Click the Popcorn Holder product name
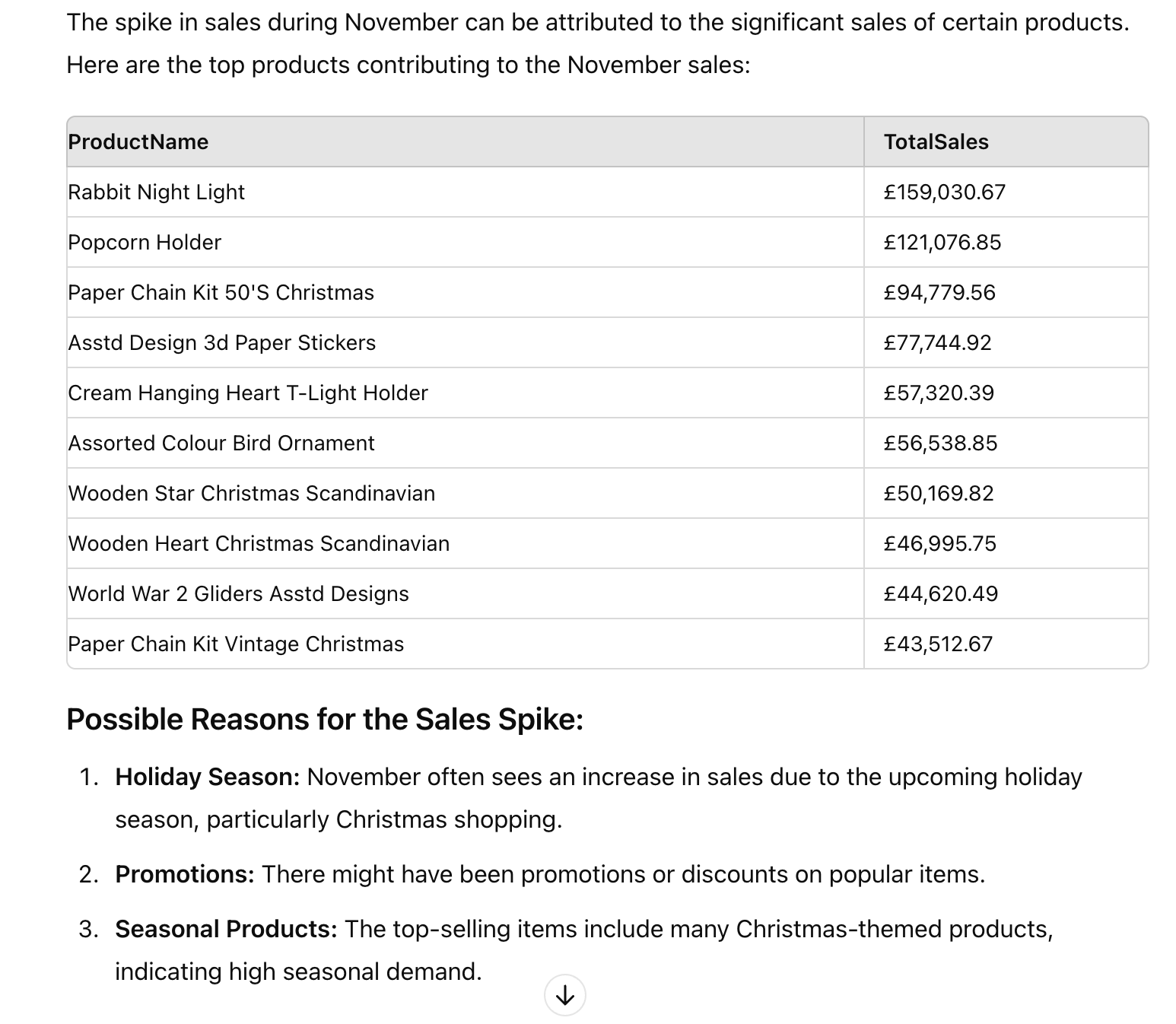 [145, 243]
